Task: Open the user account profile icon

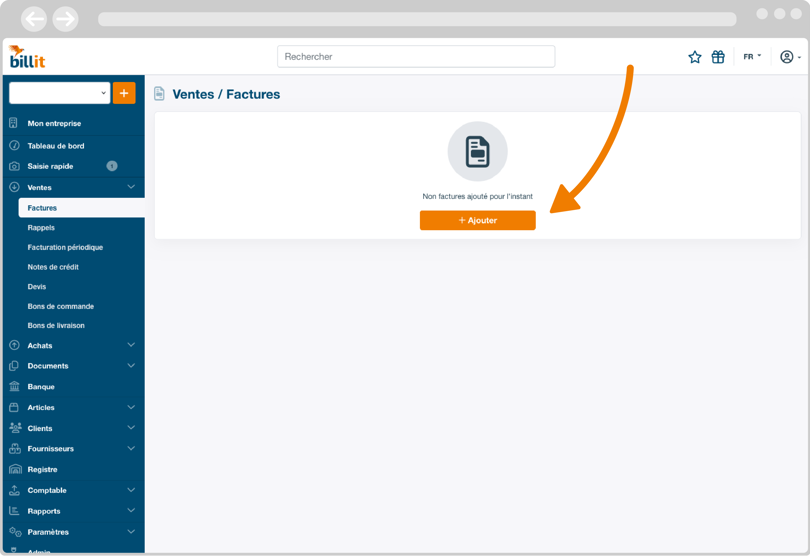Action: [x=787, y=57]
